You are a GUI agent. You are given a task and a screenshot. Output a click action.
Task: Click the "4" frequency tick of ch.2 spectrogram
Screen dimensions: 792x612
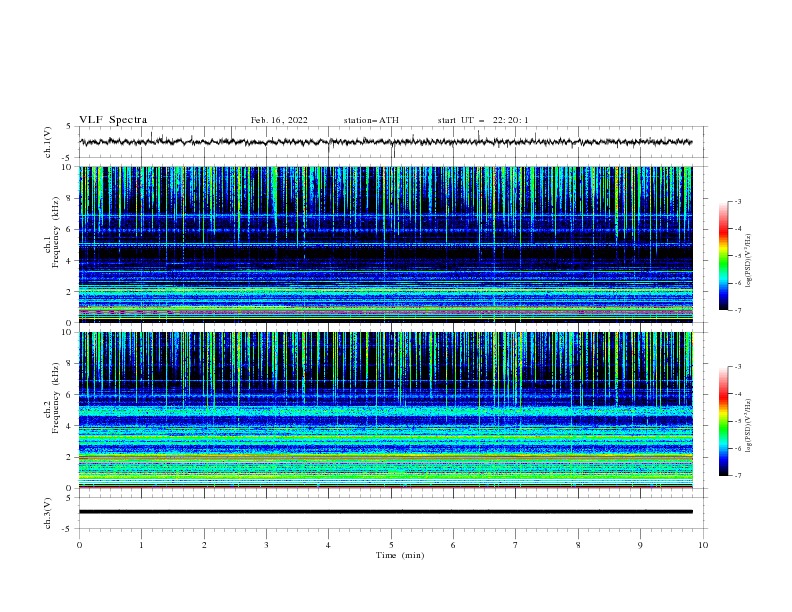(x=69, y=426)
